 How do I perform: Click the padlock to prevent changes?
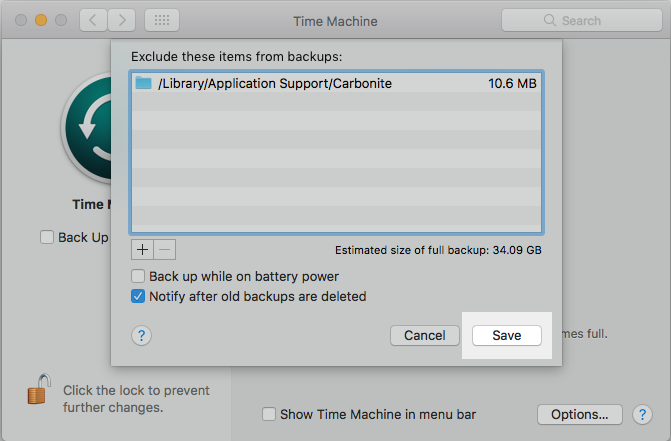[x=39, y=391]
